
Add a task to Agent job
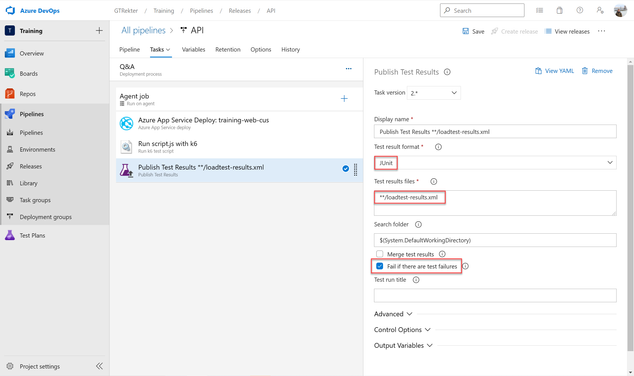(x=344, y=99)
